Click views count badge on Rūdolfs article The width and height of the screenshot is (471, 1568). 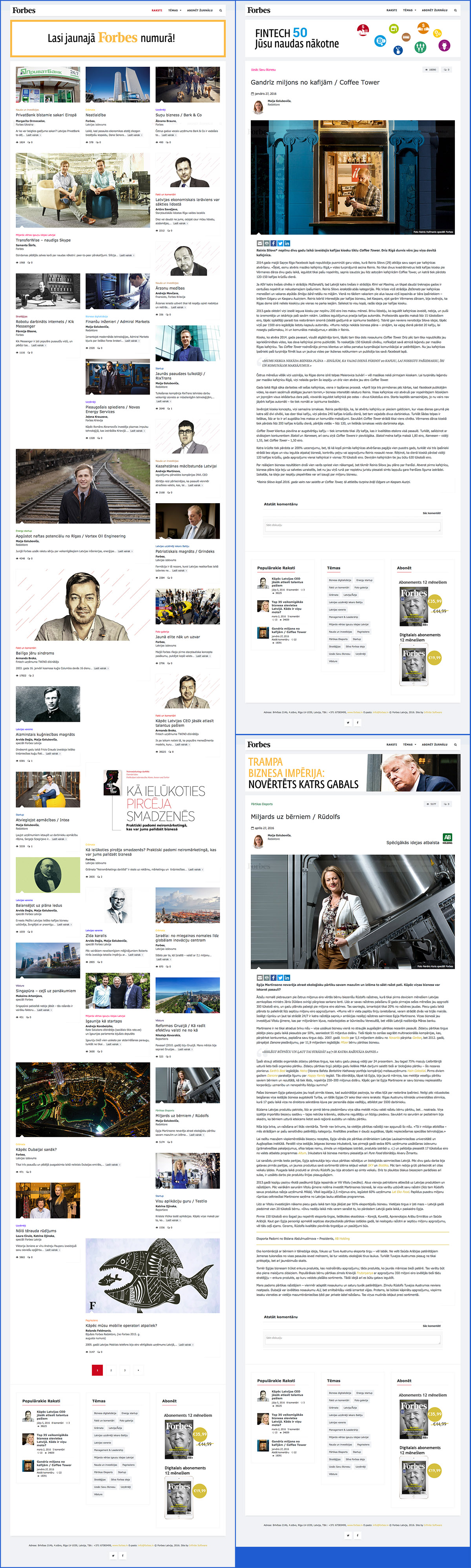click(x=431, y=803)
